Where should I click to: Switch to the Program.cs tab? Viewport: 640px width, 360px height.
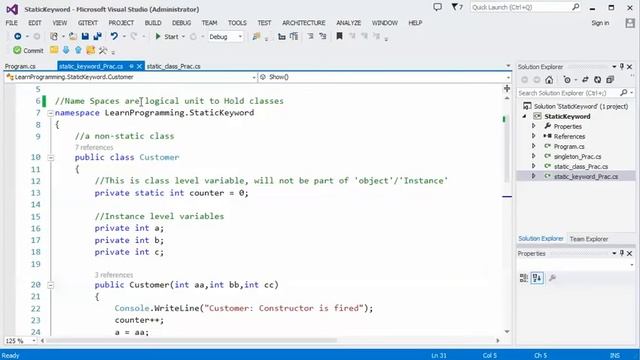[20, 66]
